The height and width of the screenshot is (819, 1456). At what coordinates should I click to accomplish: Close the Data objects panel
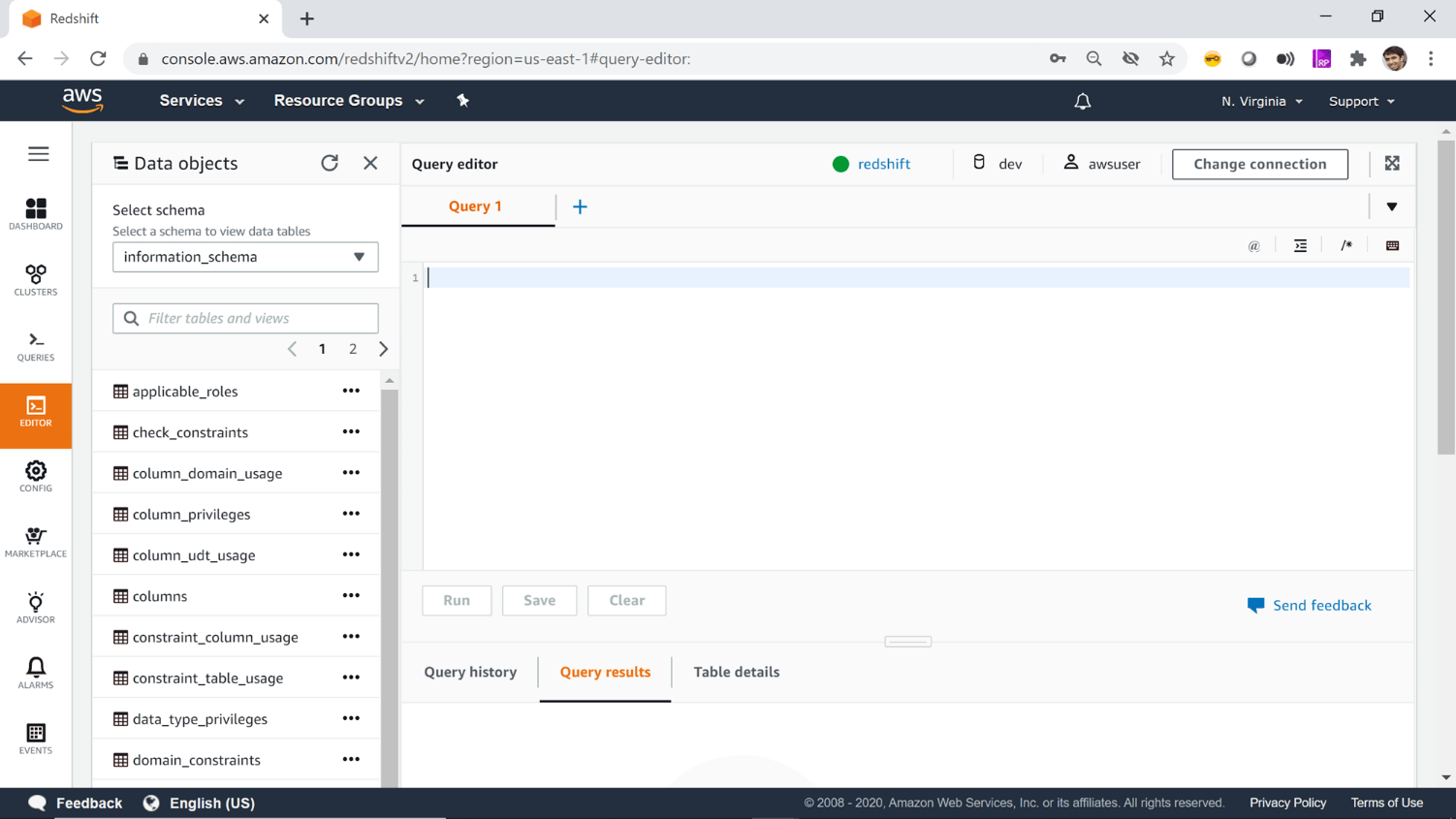tap(370, 164)
